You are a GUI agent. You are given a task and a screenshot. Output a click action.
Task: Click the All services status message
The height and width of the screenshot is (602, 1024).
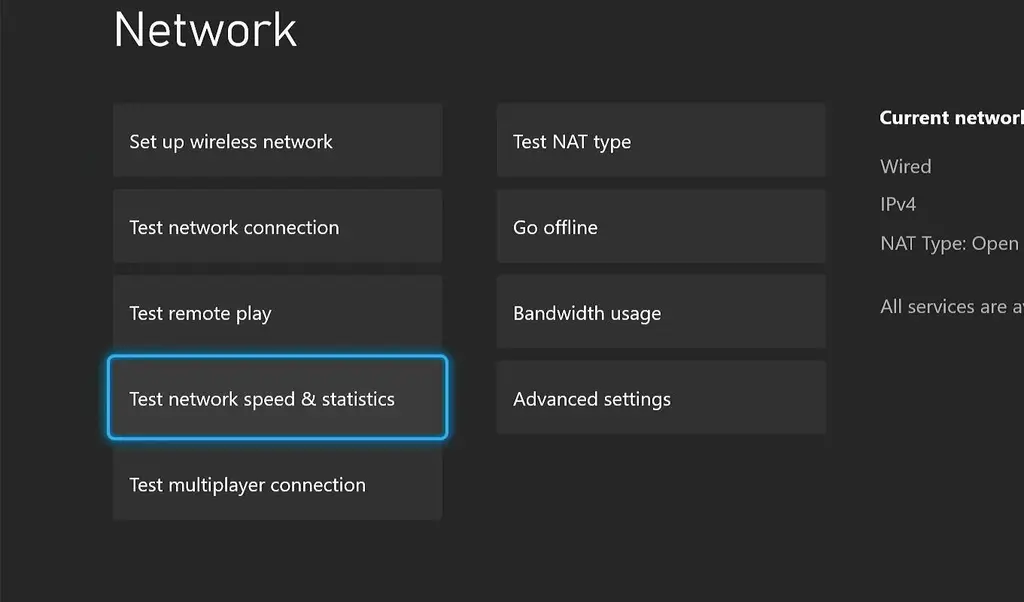[952, 306]
